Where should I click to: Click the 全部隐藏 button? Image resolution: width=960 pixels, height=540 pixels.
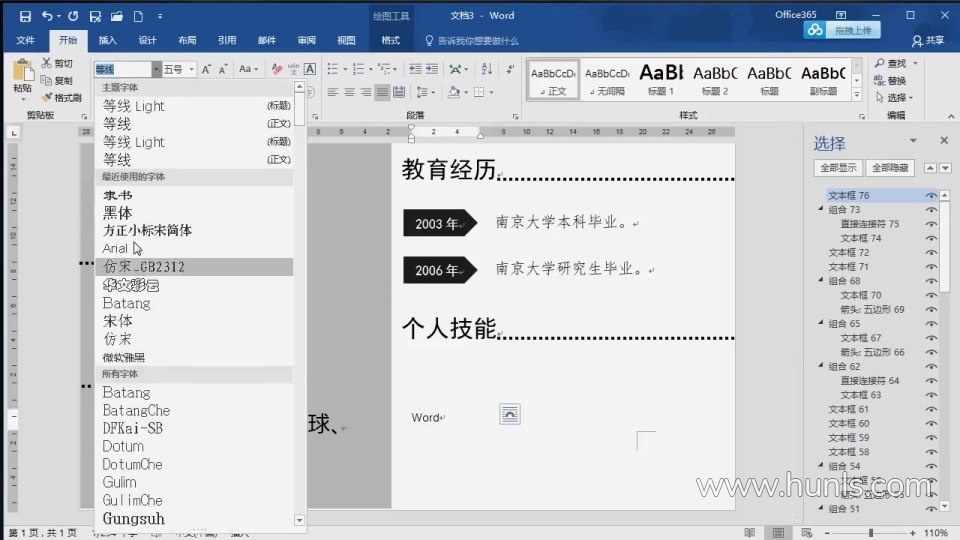890,168
